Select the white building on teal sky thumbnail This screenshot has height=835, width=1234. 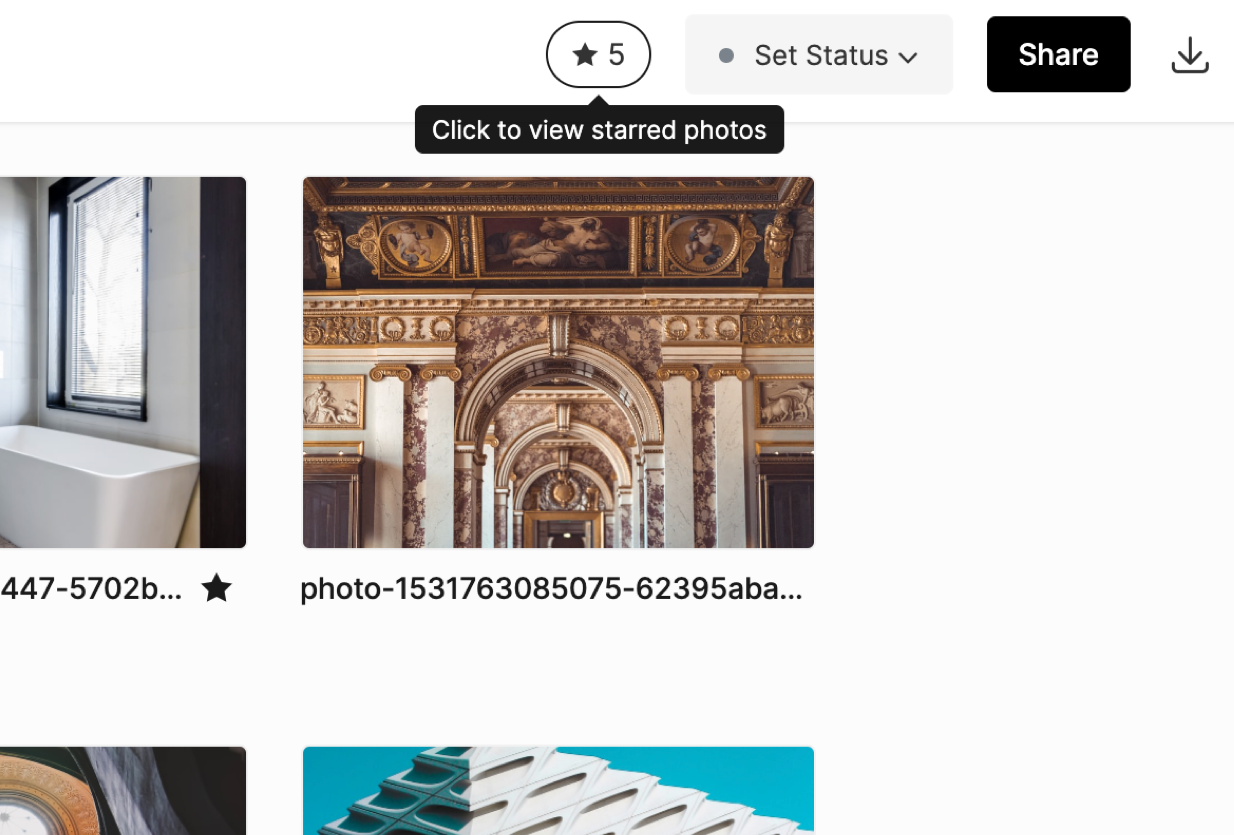[x=558, y=790]
